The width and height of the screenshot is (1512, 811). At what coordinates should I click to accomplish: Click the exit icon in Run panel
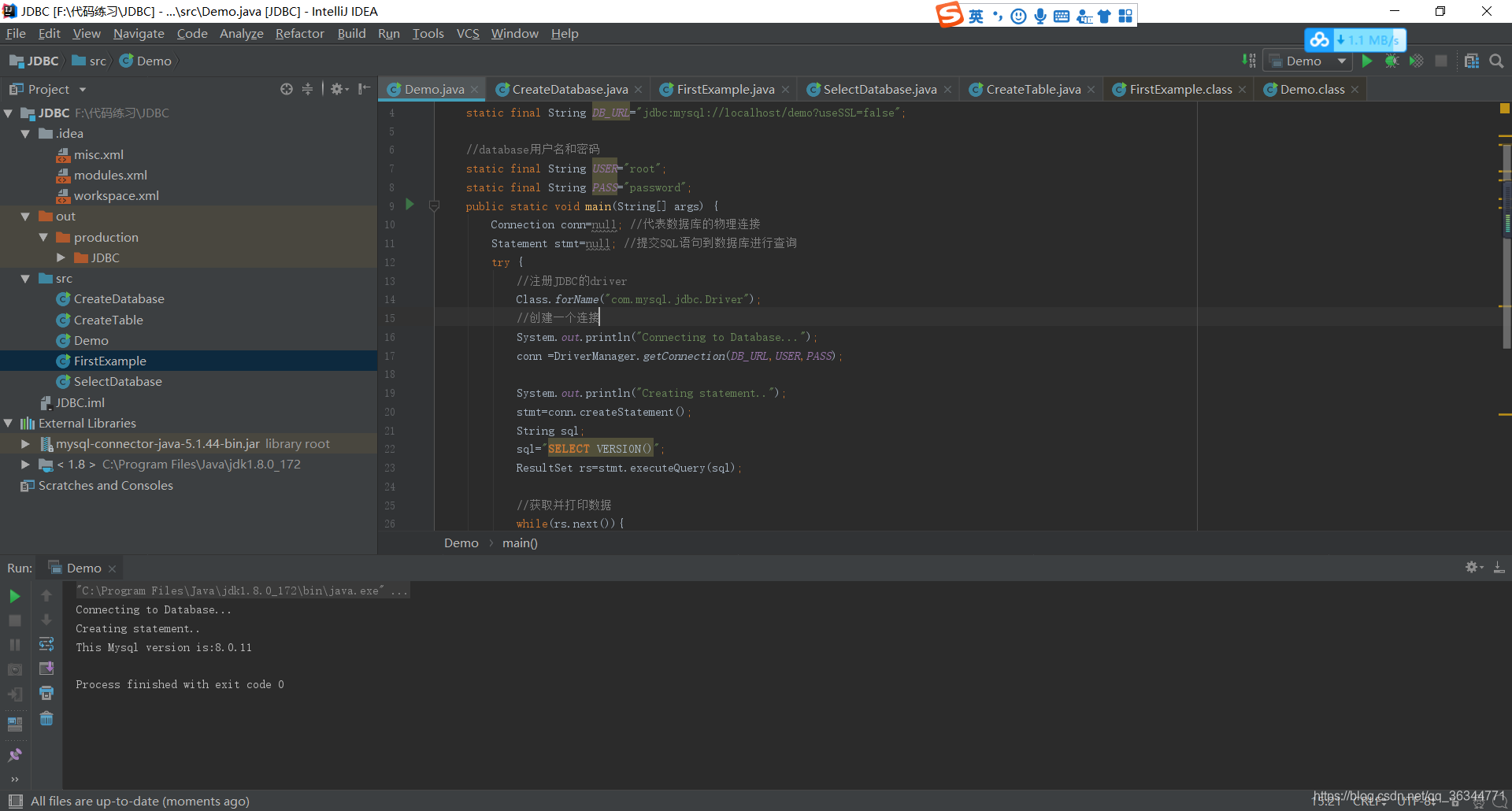click(15, 694)
